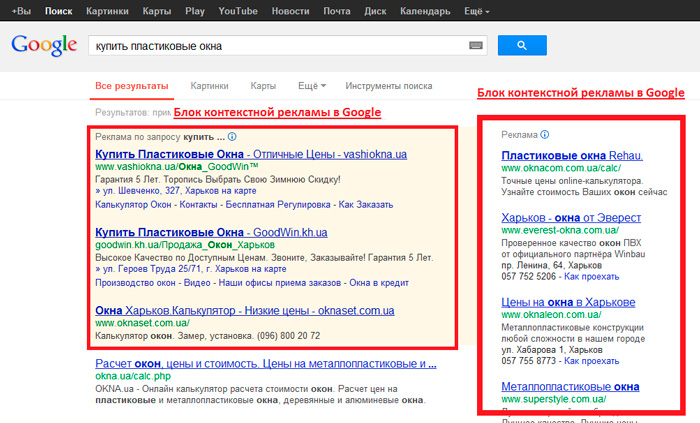Select the 'Все результаты' tab

132,86
